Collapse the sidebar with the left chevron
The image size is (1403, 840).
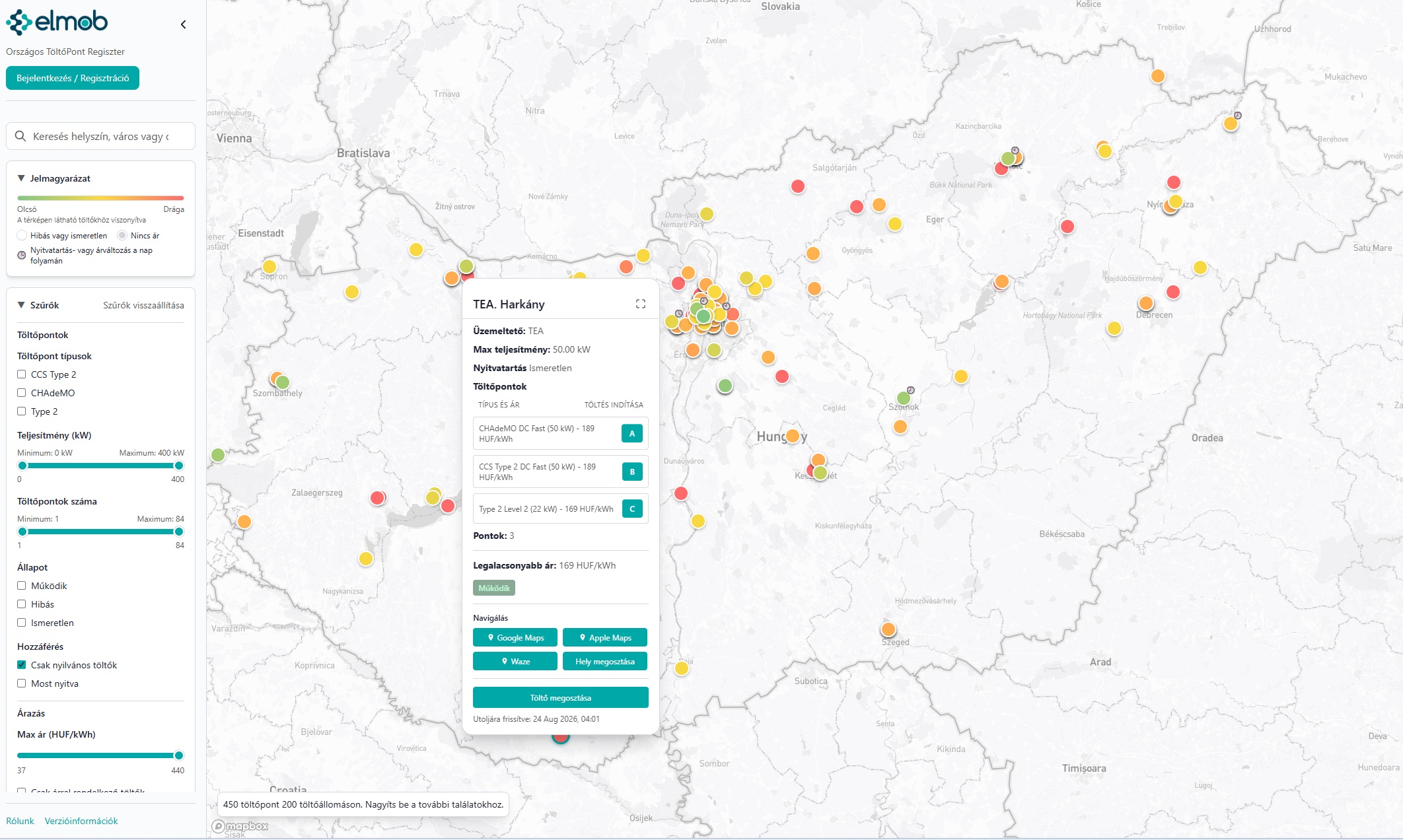coord(184,24)
